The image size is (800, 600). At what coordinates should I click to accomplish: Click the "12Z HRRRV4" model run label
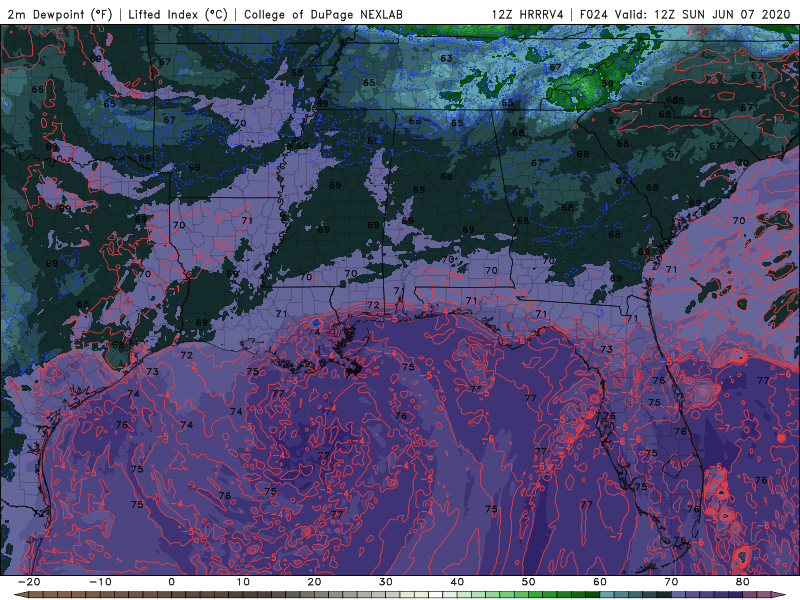(x=528, y=14)
